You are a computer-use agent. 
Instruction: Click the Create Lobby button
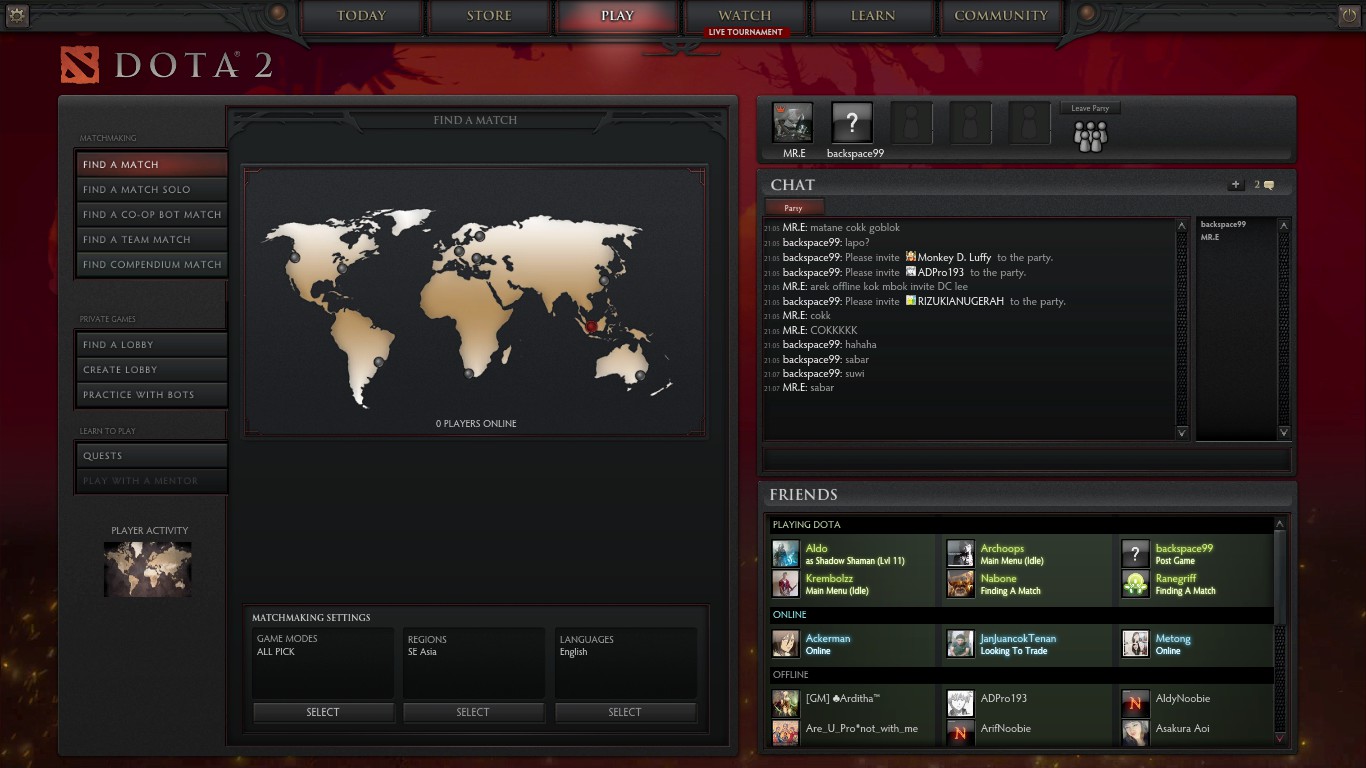pos(151,370)
